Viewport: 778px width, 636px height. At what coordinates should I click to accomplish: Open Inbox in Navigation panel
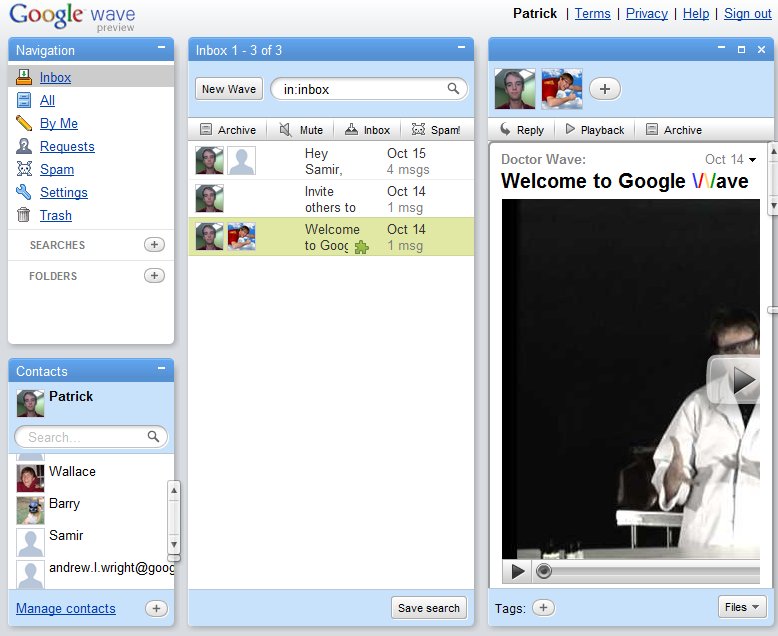[x=55, y=77]
